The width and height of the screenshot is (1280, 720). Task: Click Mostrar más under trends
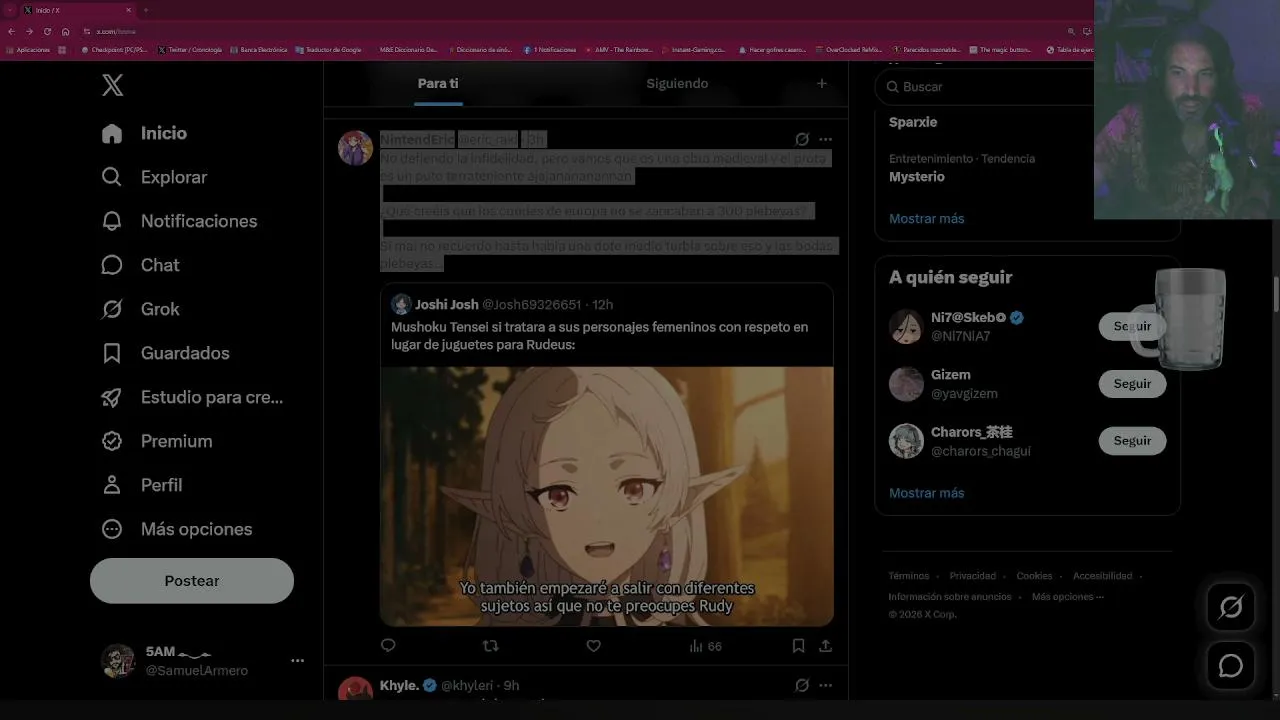coord(927,218)
